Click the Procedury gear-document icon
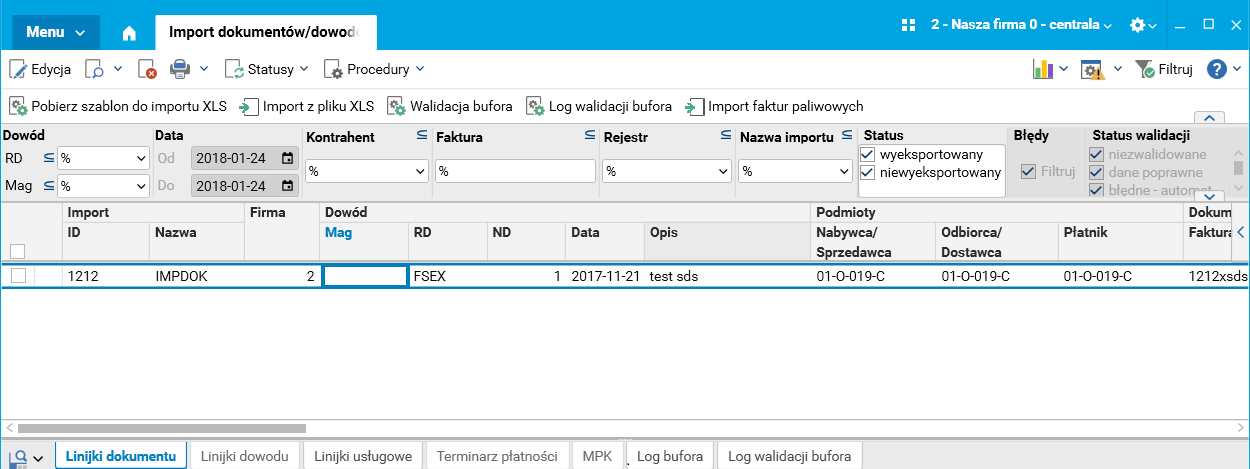 pos(333,69)
